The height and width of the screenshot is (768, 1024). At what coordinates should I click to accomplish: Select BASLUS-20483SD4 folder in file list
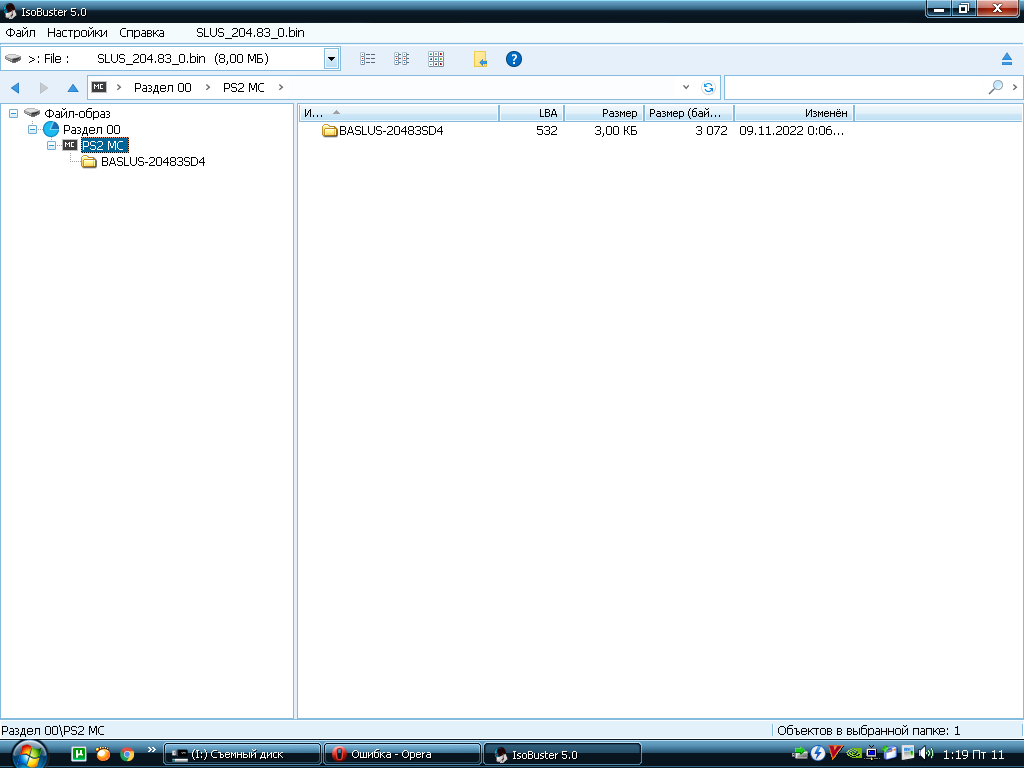(x=391, y=131)
